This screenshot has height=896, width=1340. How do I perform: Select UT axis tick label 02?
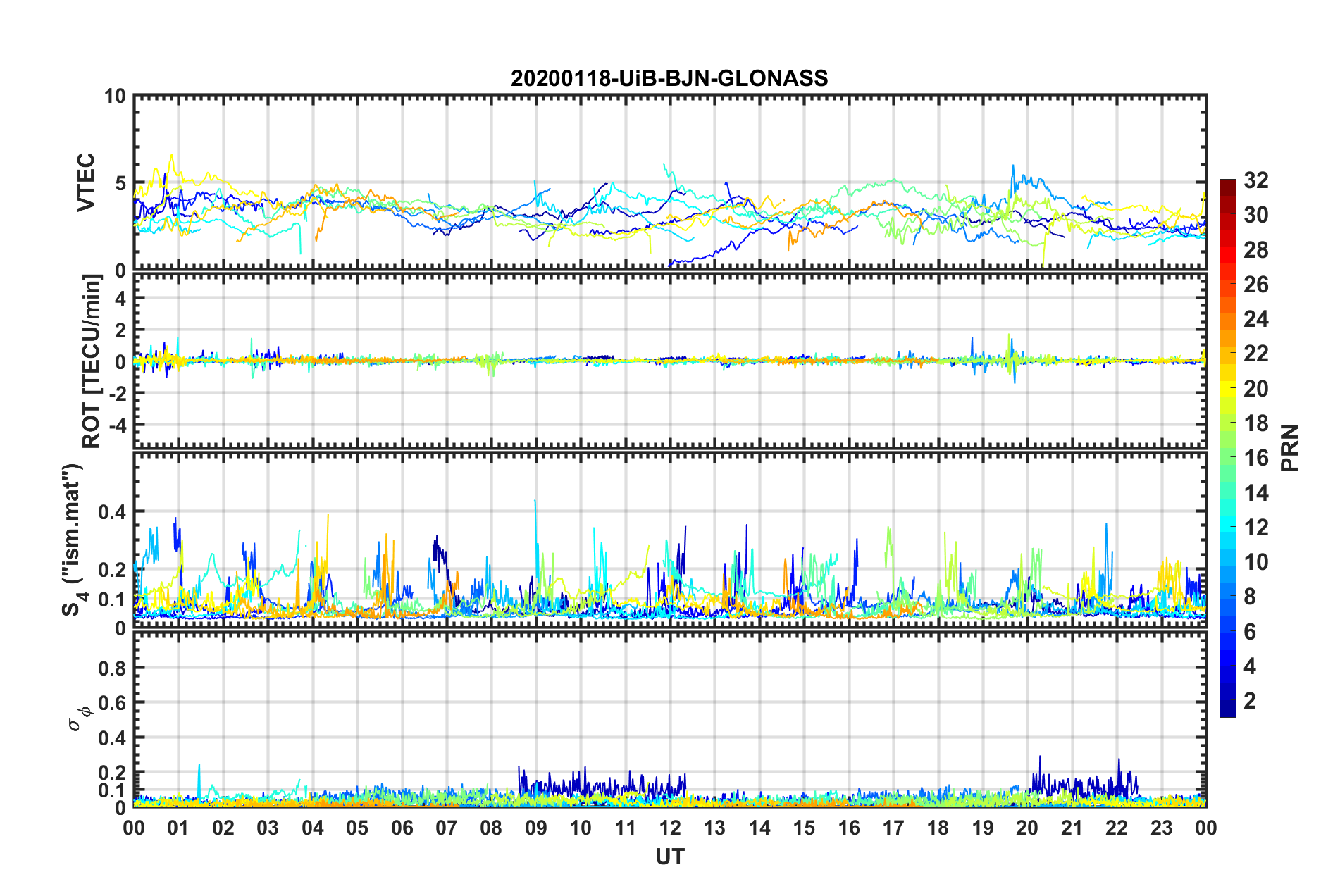pos(223,828)
